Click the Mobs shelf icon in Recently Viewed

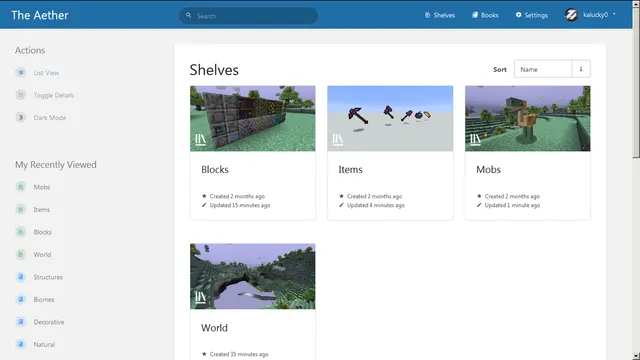(x=20, y=187)
